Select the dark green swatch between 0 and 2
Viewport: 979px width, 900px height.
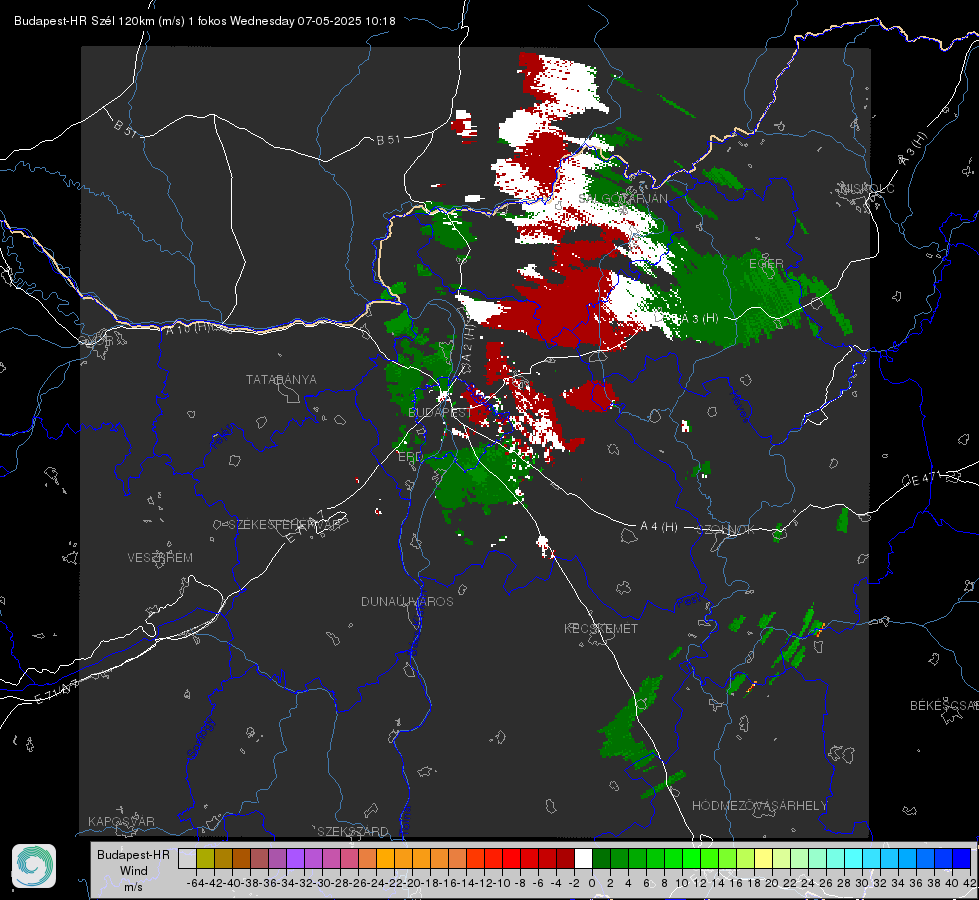pos(601,858)
